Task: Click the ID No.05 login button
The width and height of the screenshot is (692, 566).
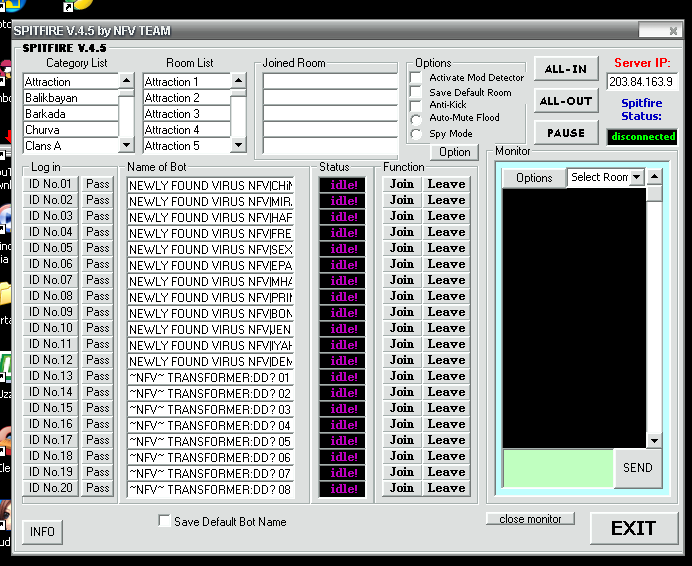Action: pyautogui.click(x=50, y=248)
